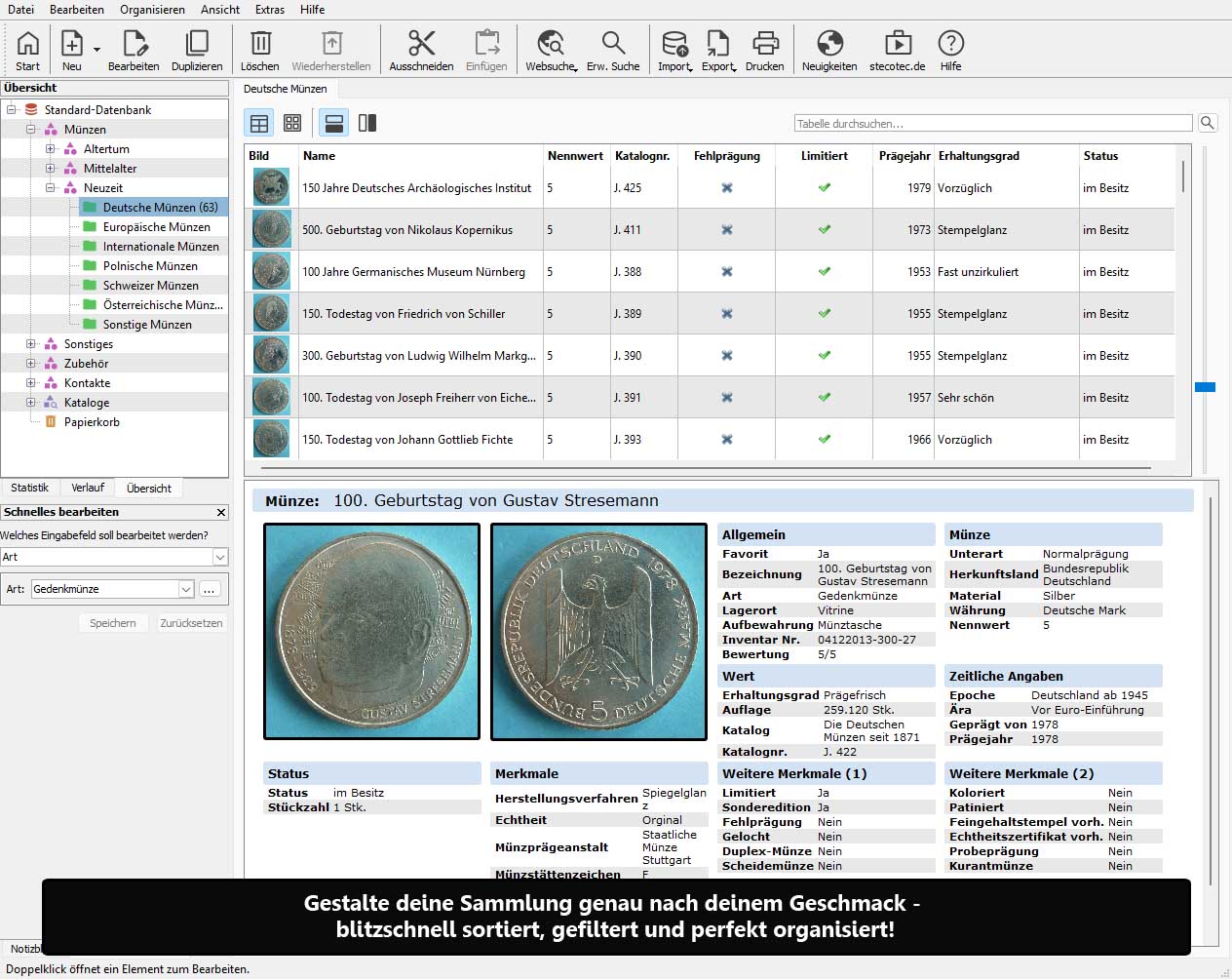
Task: Click the Speichern button
Action: [113, 623]
